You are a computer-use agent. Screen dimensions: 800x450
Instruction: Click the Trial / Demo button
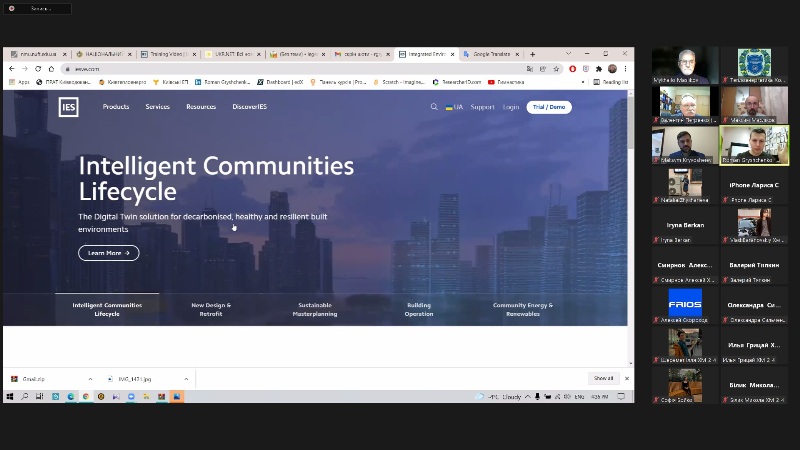click(x=549, y=107)
